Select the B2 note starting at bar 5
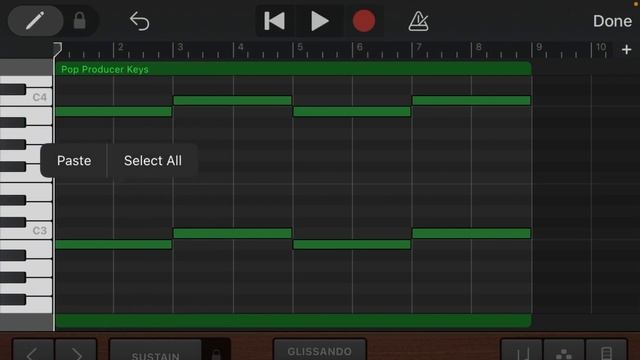The height and width of the screenshot is (360, 640). (x=352, y=244)
